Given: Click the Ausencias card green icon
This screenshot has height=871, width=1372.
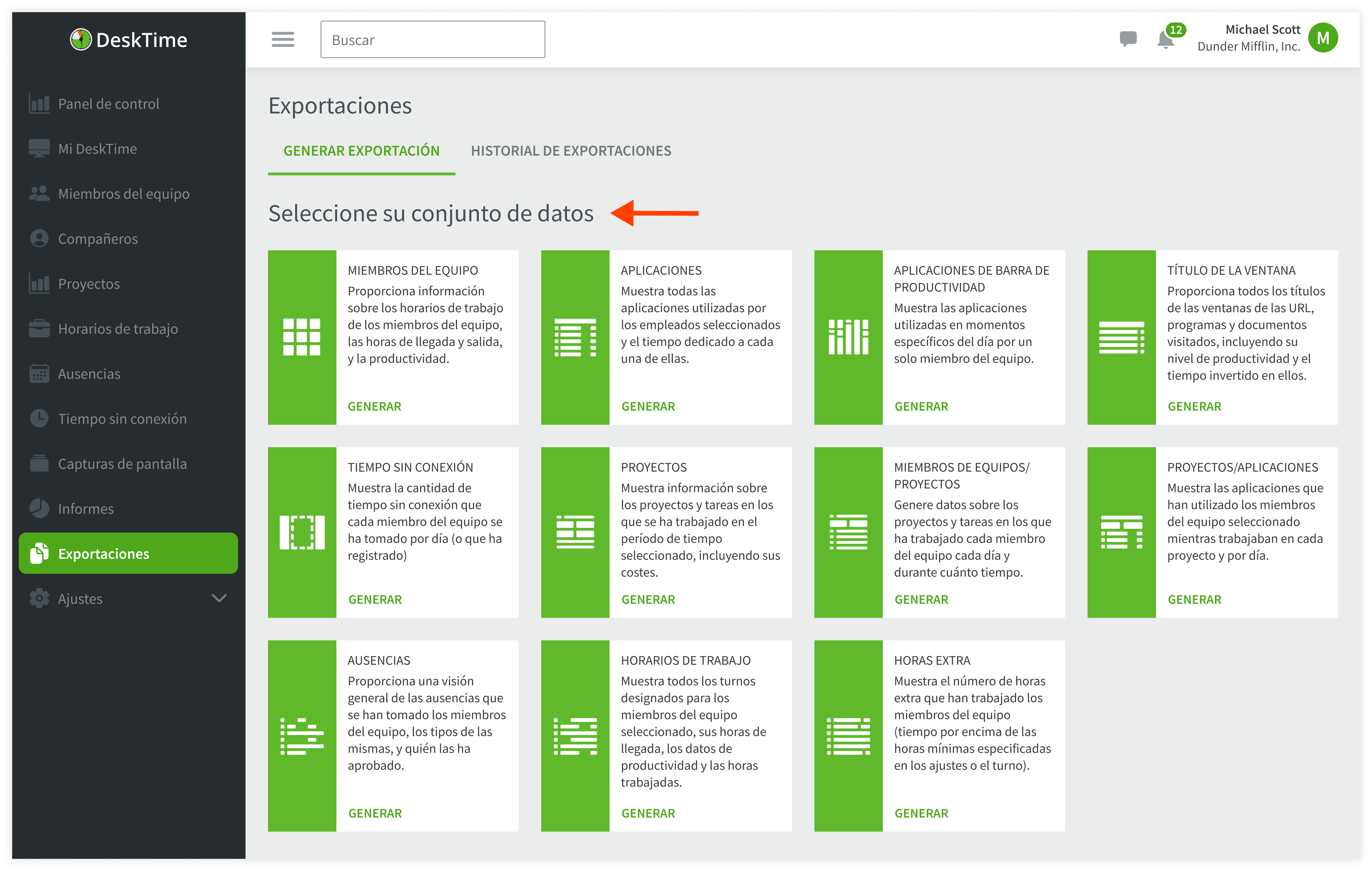Looking at the screenshot, I should 302,737.
